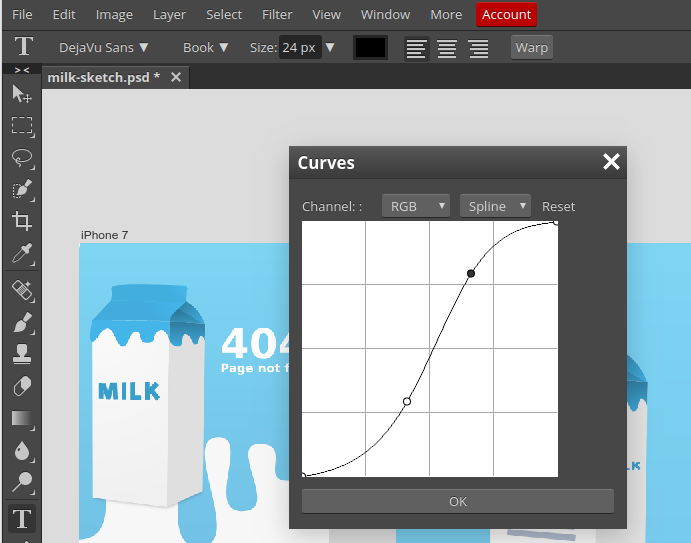Open the Book font style dropdown

click(205, 47)
